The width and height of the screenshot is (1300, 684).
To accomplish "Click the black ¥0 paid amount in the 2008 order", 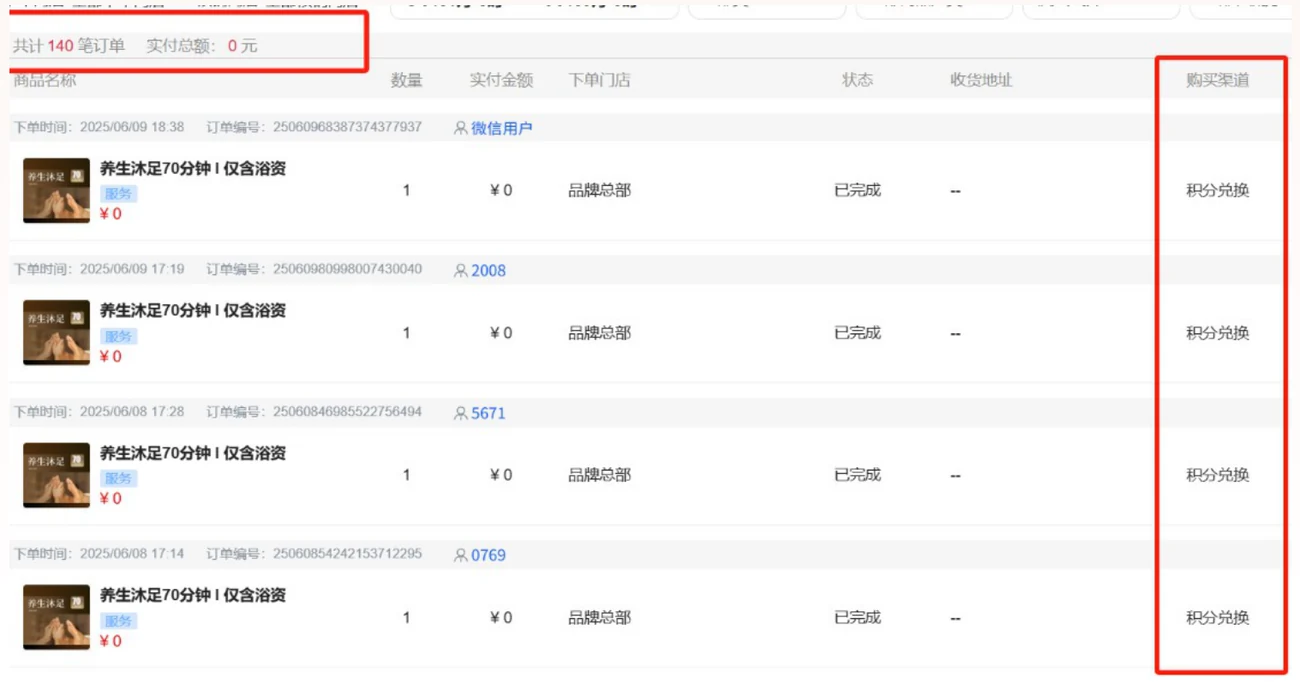I will pos(501,333).
